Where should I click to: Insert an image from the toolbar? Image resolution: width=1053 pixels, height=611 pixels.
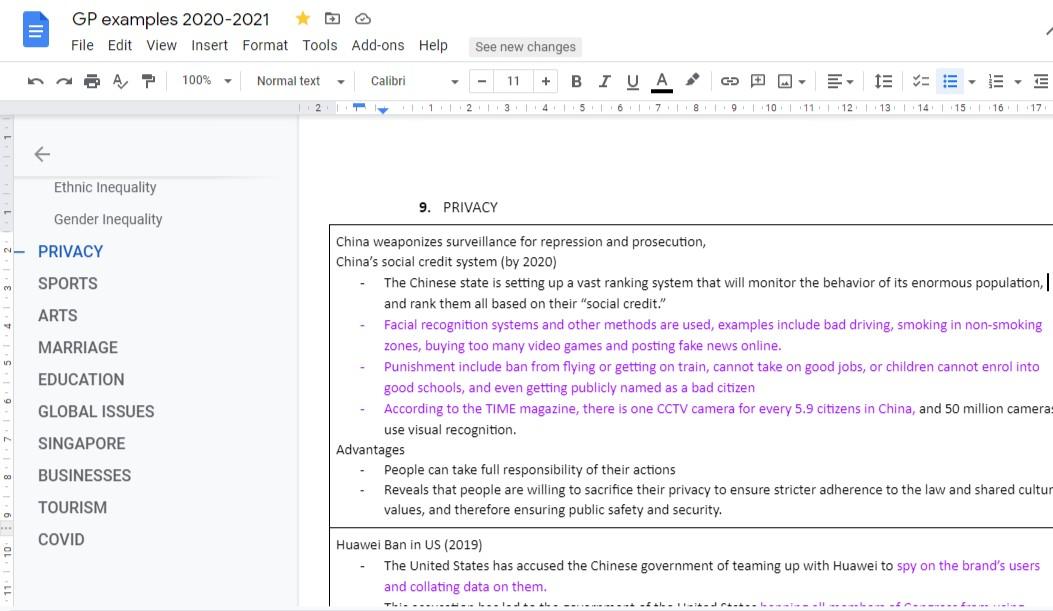[786, 81]
